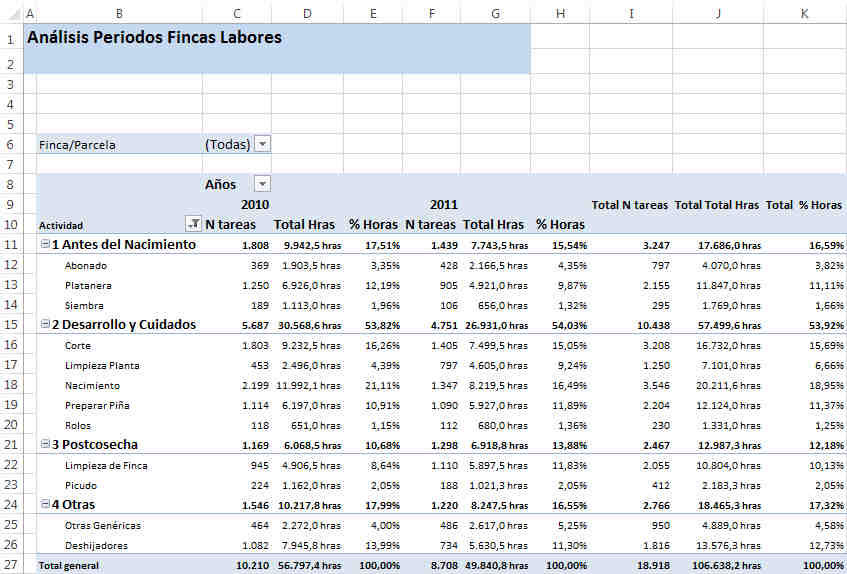Click the 2011 year header cell
The image size is (847, 574).
(x=444, y=205)
